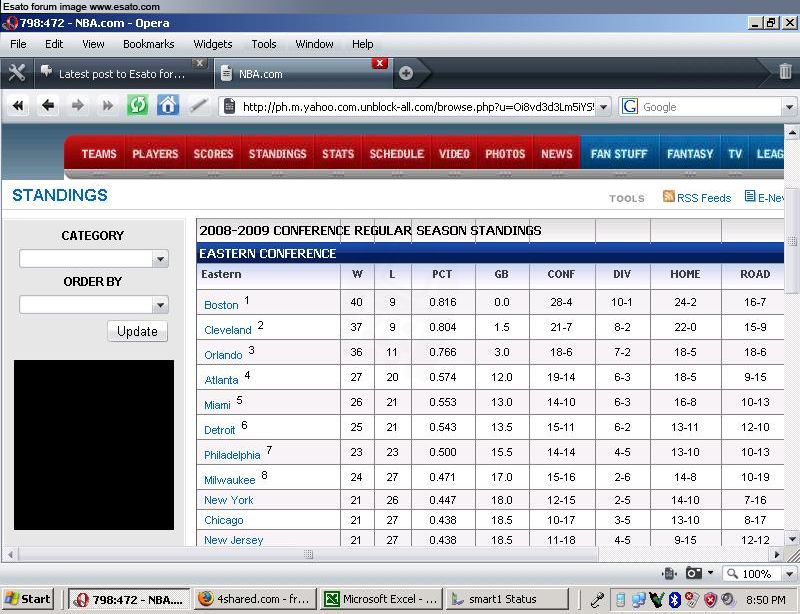Click the page icon in address bar
This screenshot has height=614, width=800.
[230, 107]
